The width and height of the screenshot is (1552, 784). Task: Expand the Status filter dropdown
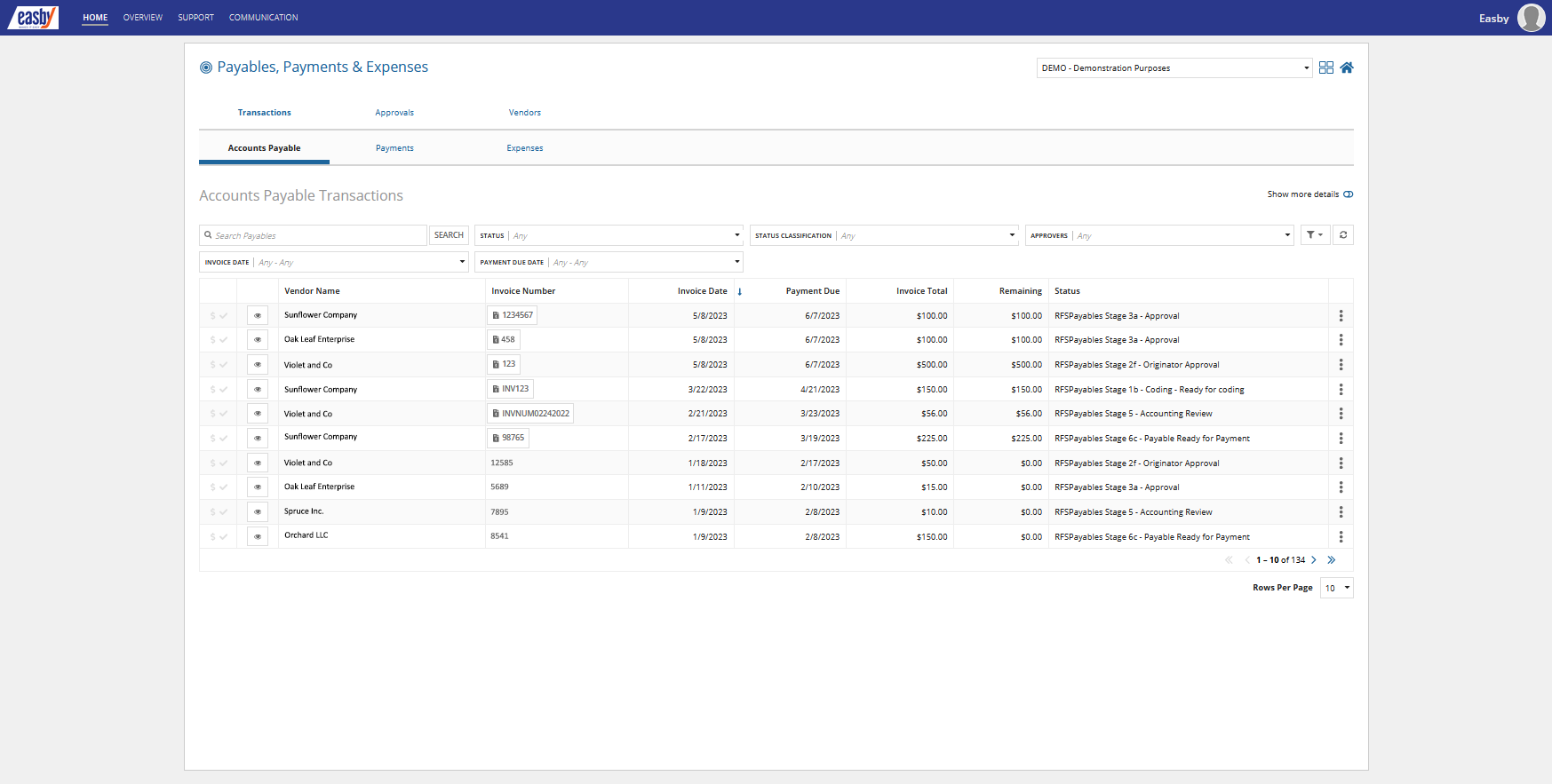point(609,235)
